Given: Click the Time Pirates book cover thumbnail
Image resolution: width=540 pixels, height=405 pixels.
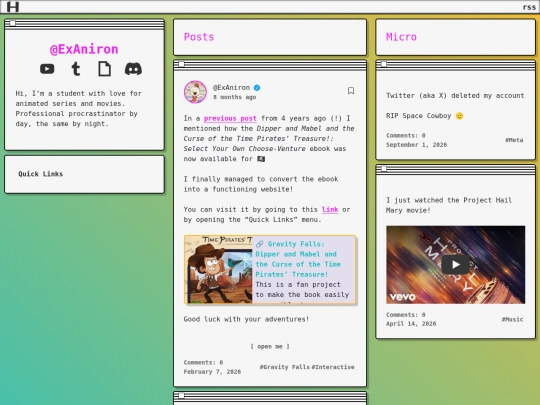Looking at the screenshot, I should coord(218,270).
